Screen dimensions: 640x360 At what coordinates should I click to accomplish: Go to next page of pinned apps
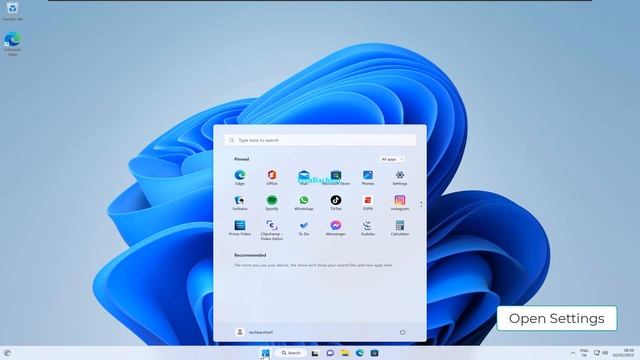click(421, 206)
